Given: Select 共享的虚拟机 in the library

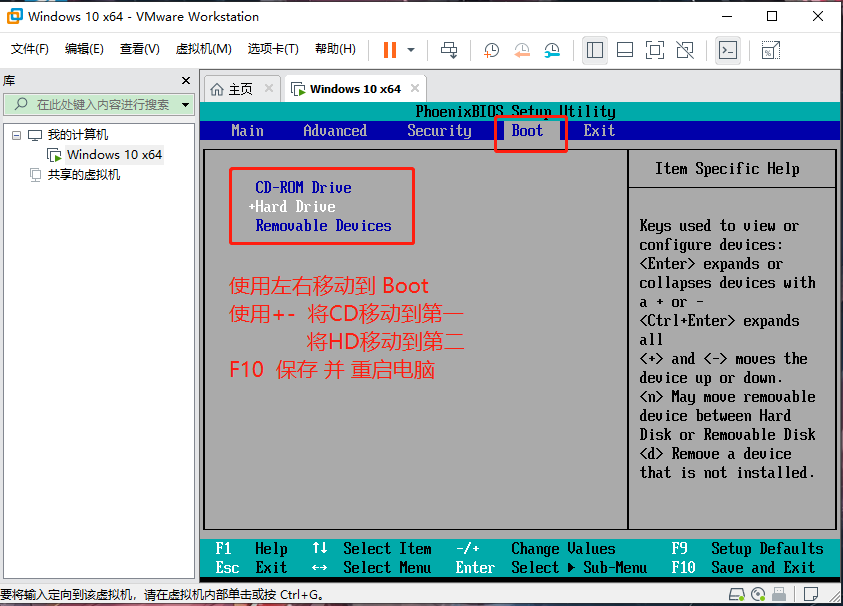Looking at the screenshot, I should pyautogui.click(x=84, y=175).
